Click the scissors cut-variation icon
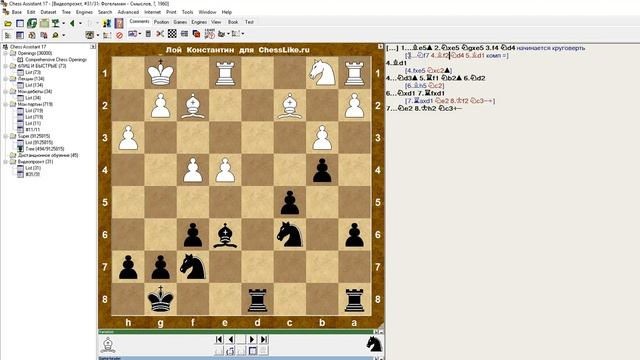The image size is (640, 360). coord(160,34)
